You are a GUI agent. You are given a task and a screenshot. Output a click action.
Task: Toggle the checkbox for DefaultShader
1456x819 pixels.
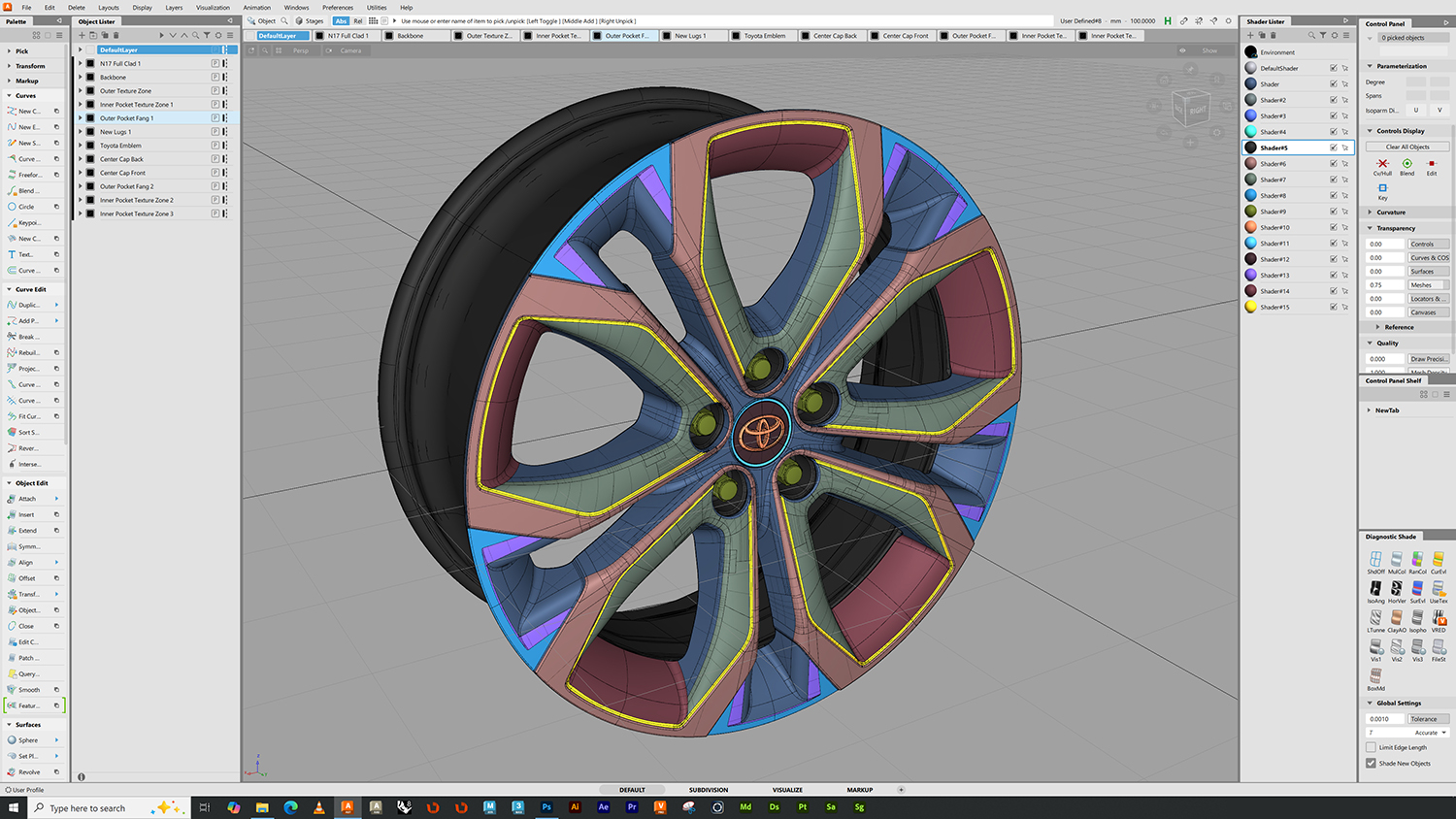(1333, 68)
